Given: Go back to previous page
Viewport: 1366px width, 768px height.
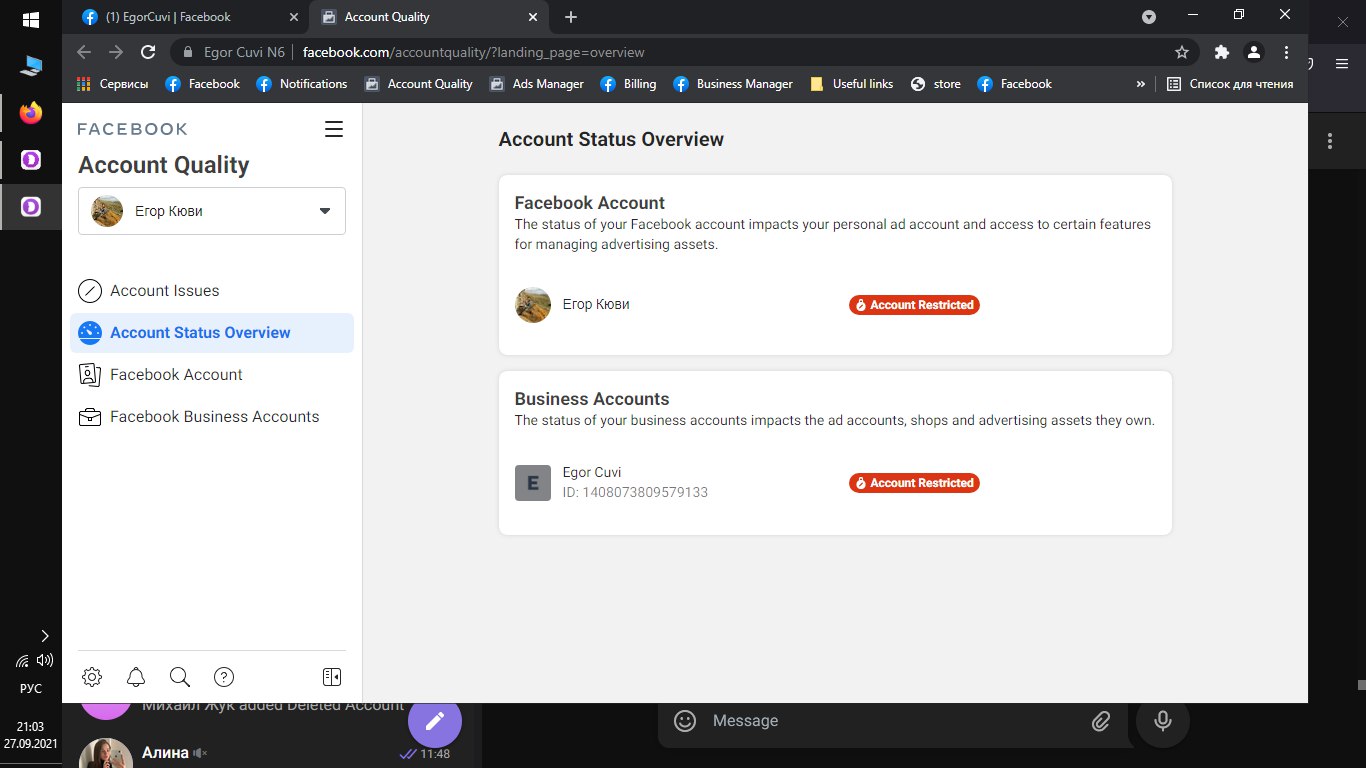Looking at the screenshot, I should 84,52.
